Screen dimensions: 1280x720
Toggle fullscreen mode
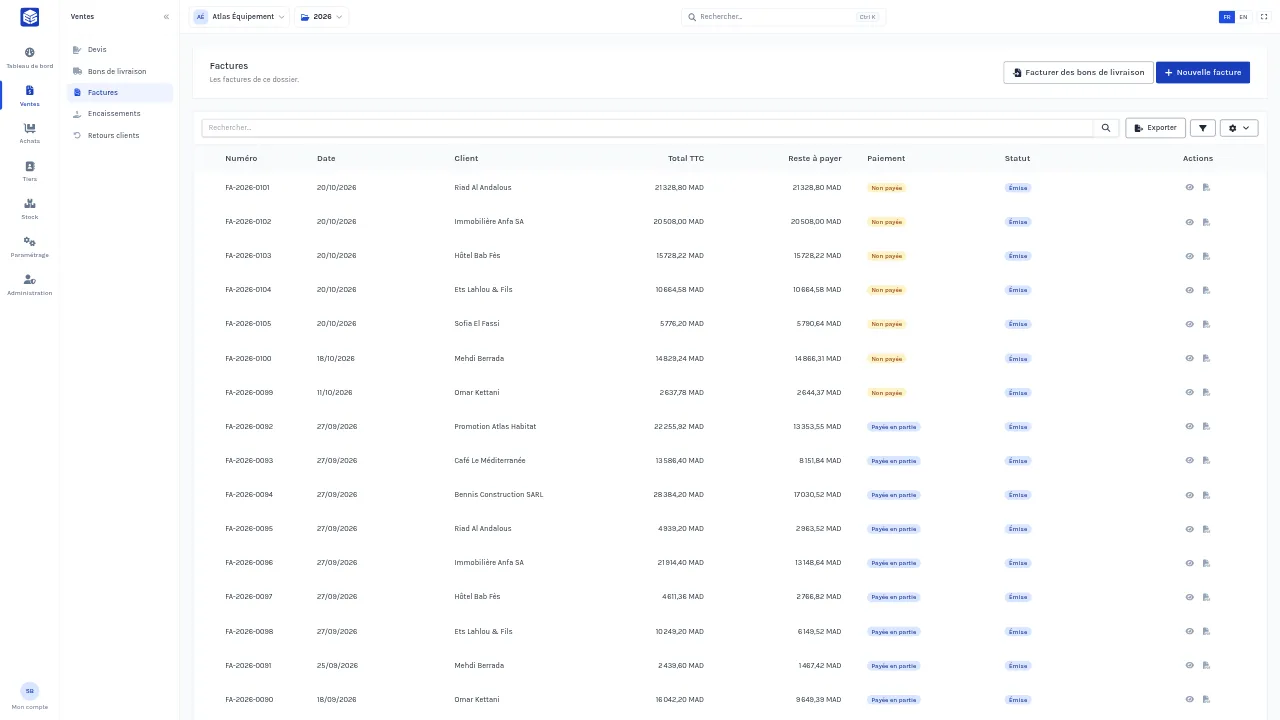1263,17
